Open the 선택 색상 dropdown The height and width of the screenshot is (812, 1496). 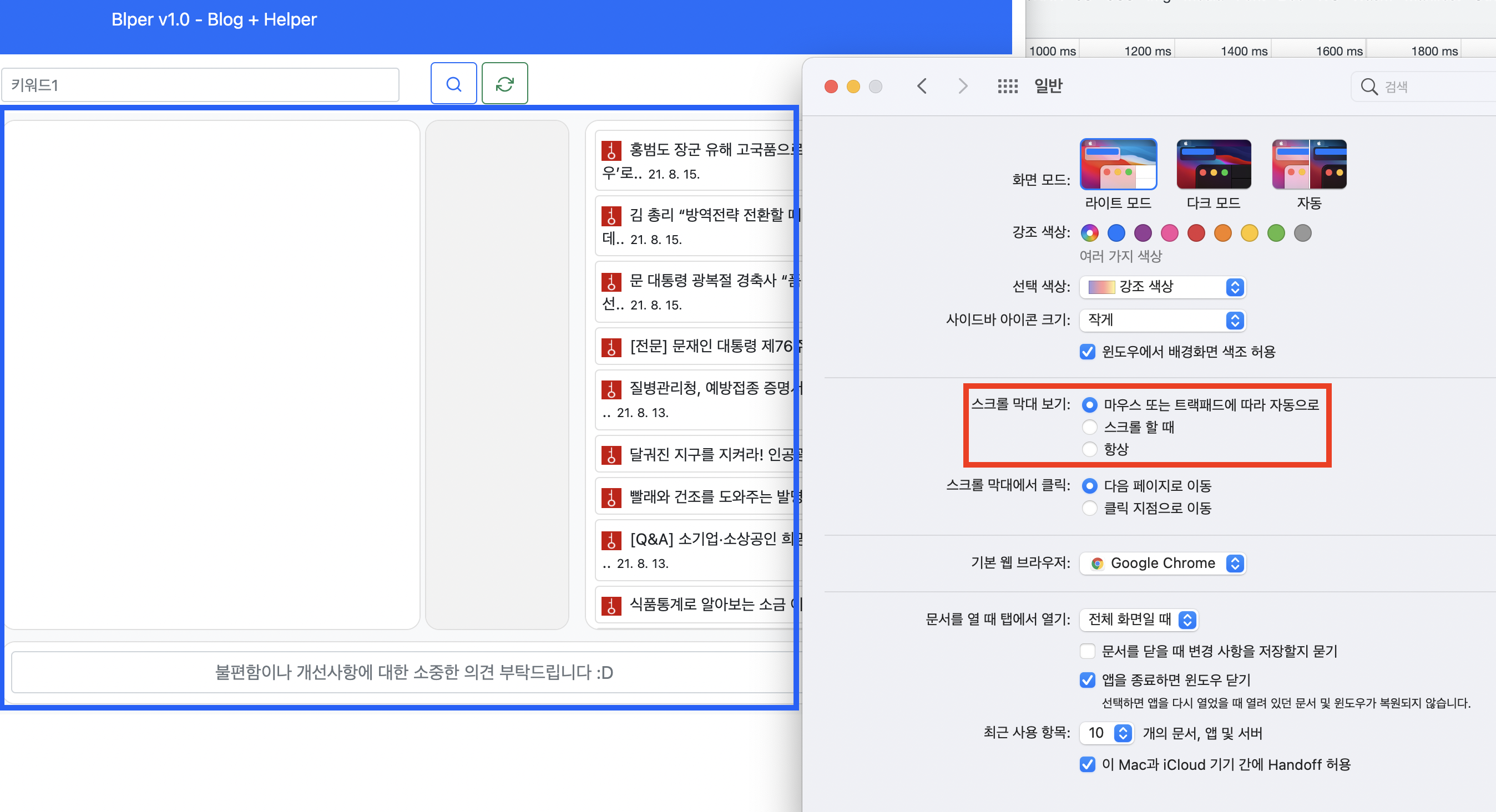tap(1162, 287)
